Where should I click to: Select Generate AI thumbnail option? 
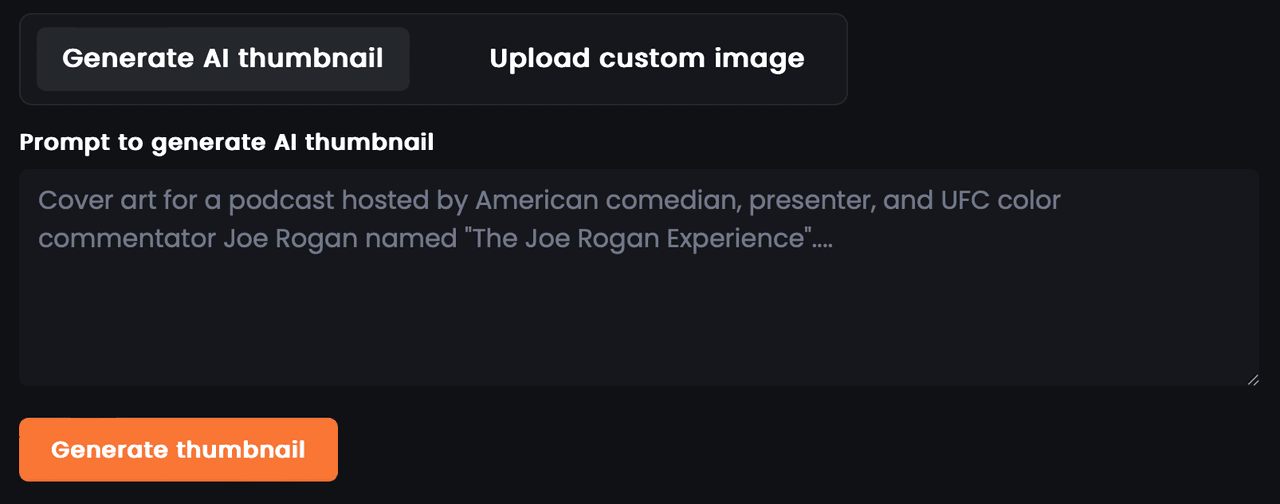[x=223, y=59]
